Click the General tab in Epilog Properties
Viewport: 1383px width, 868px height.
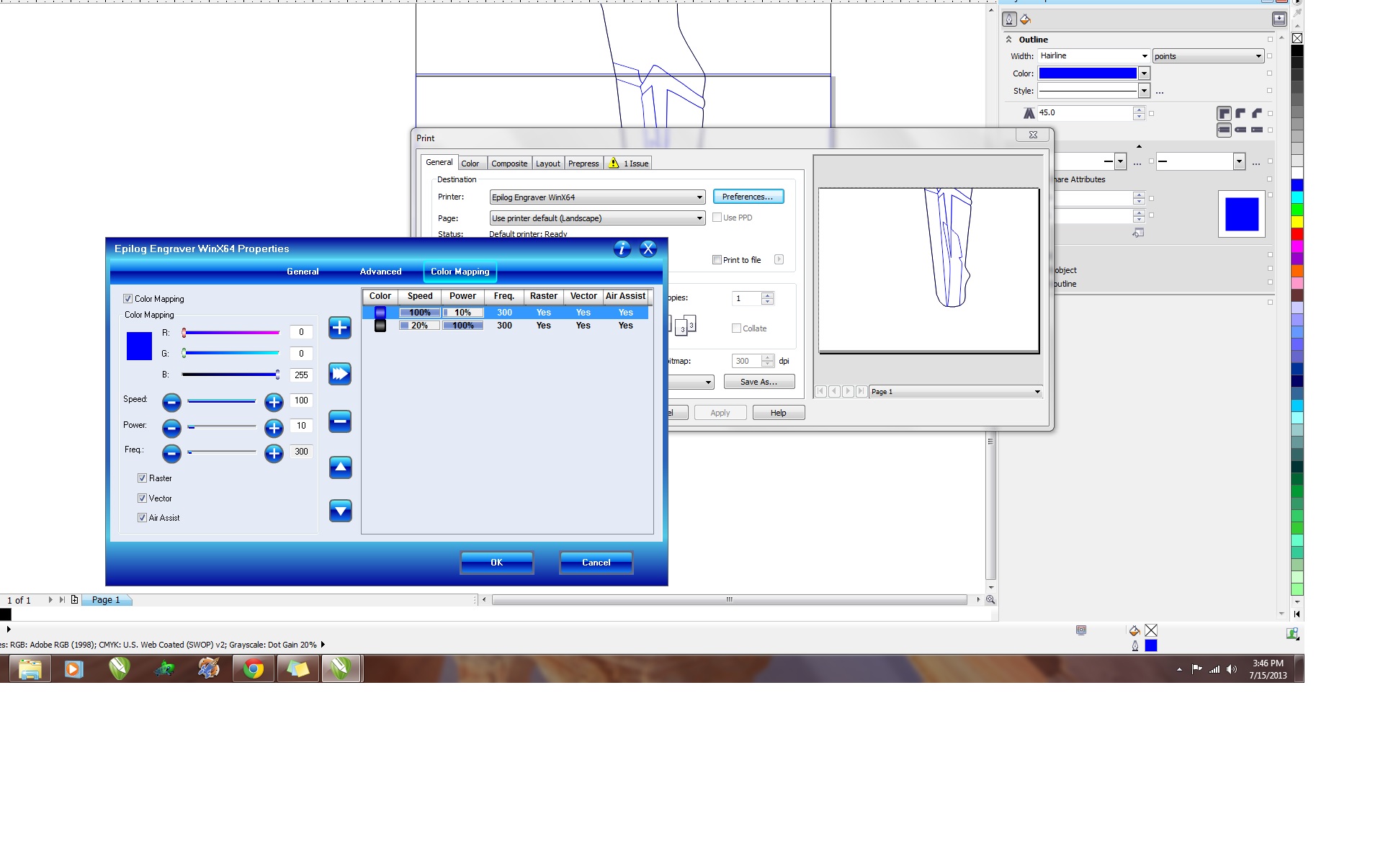pyautogui.click(x=302, y=271)
